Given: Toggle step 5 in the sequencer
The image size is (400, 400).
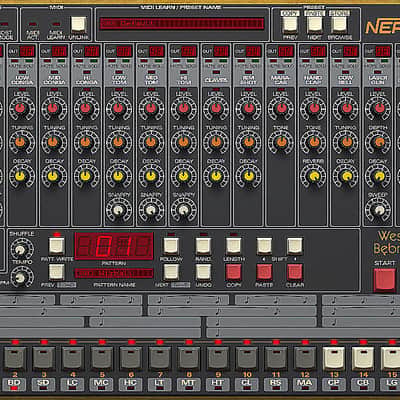Looking at the screenshot, I should tap(102, 358).
